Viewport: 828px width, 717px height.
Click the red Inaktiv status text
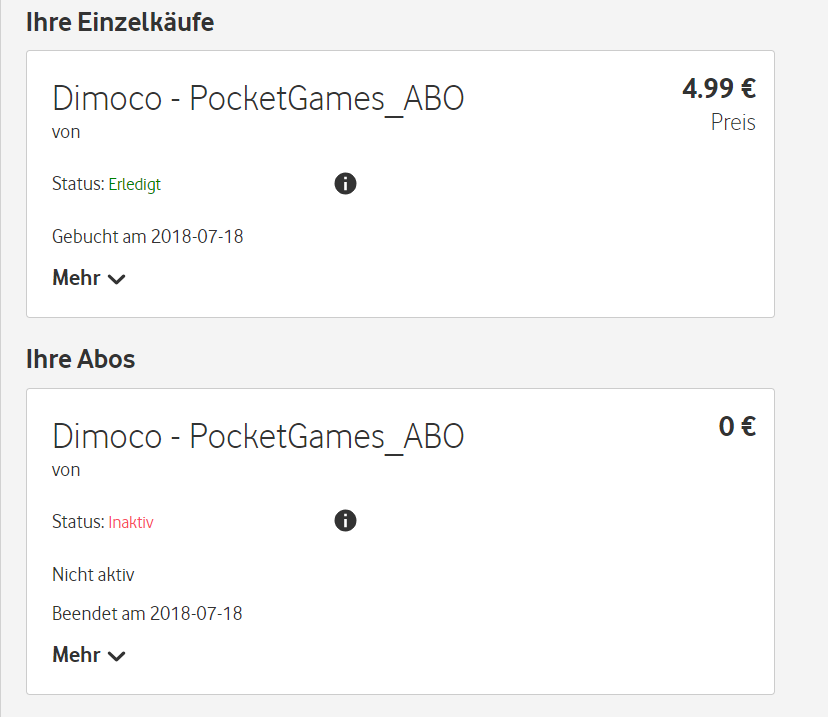point(131,522)
